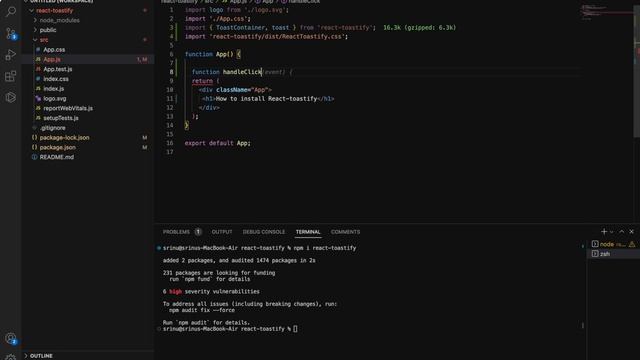
Task: Open the Search view in activity bar
Action: tap(11, 11)
